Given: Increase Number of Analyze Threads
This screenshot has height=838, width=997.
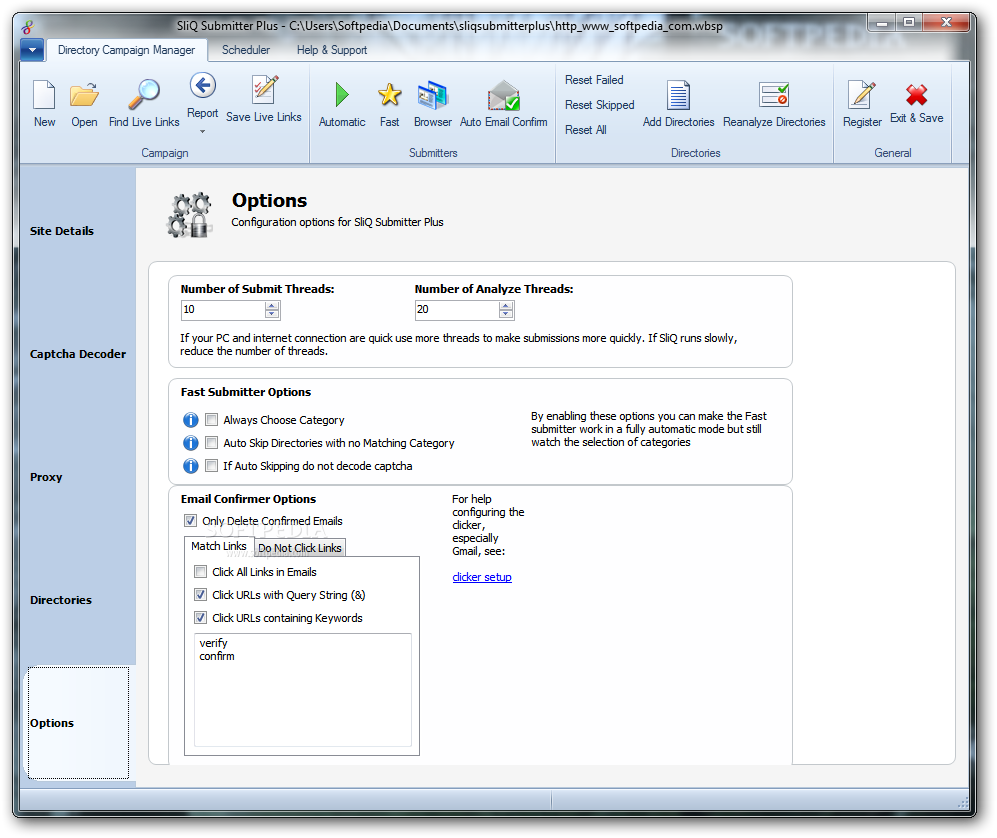Looking at the screenshot, I should pos(505,306).
